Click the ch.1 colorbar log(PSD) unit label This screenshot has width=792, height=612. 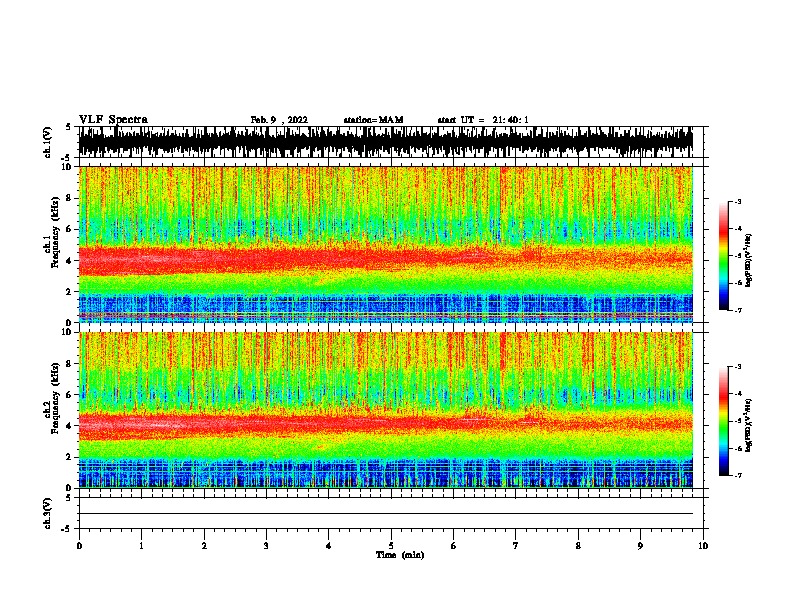(749, 261)
